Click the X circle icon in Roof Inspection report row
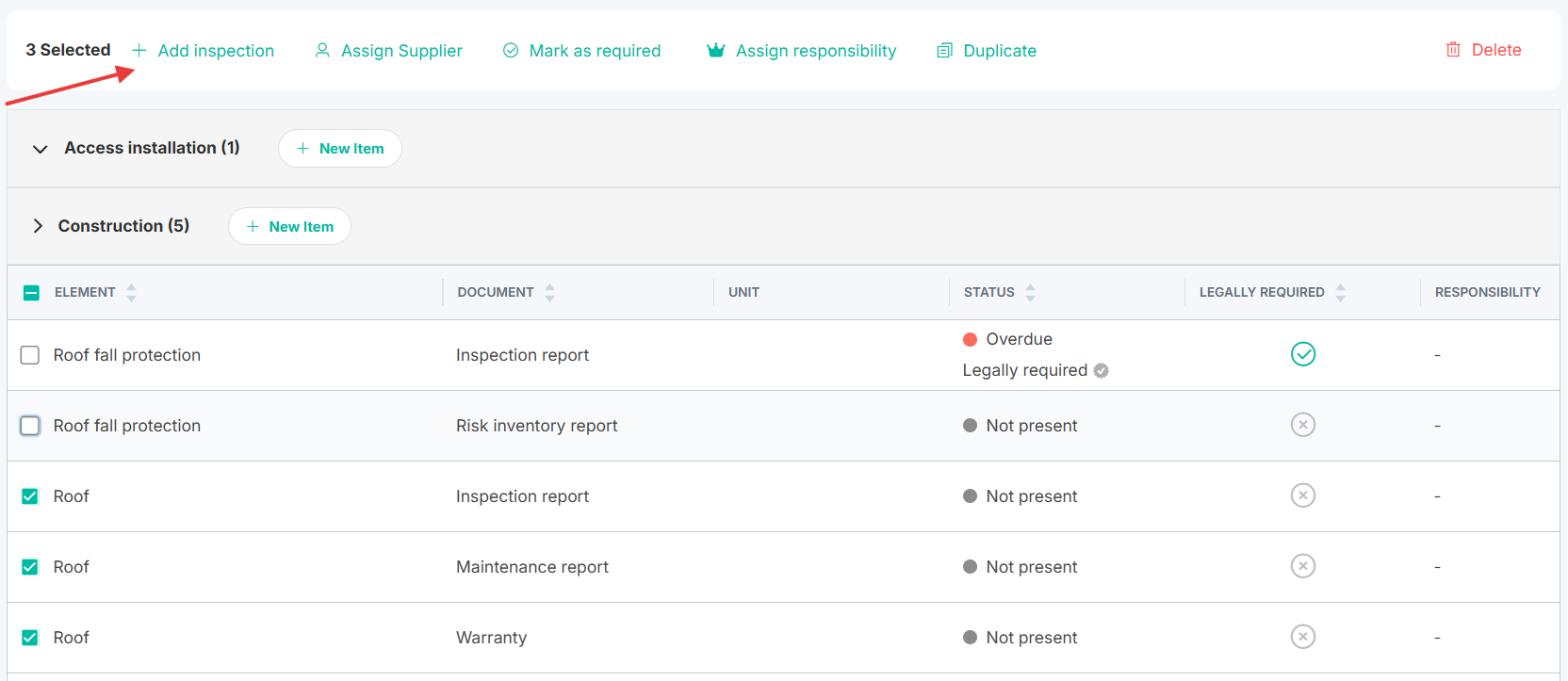 [x=1303, y=495]
